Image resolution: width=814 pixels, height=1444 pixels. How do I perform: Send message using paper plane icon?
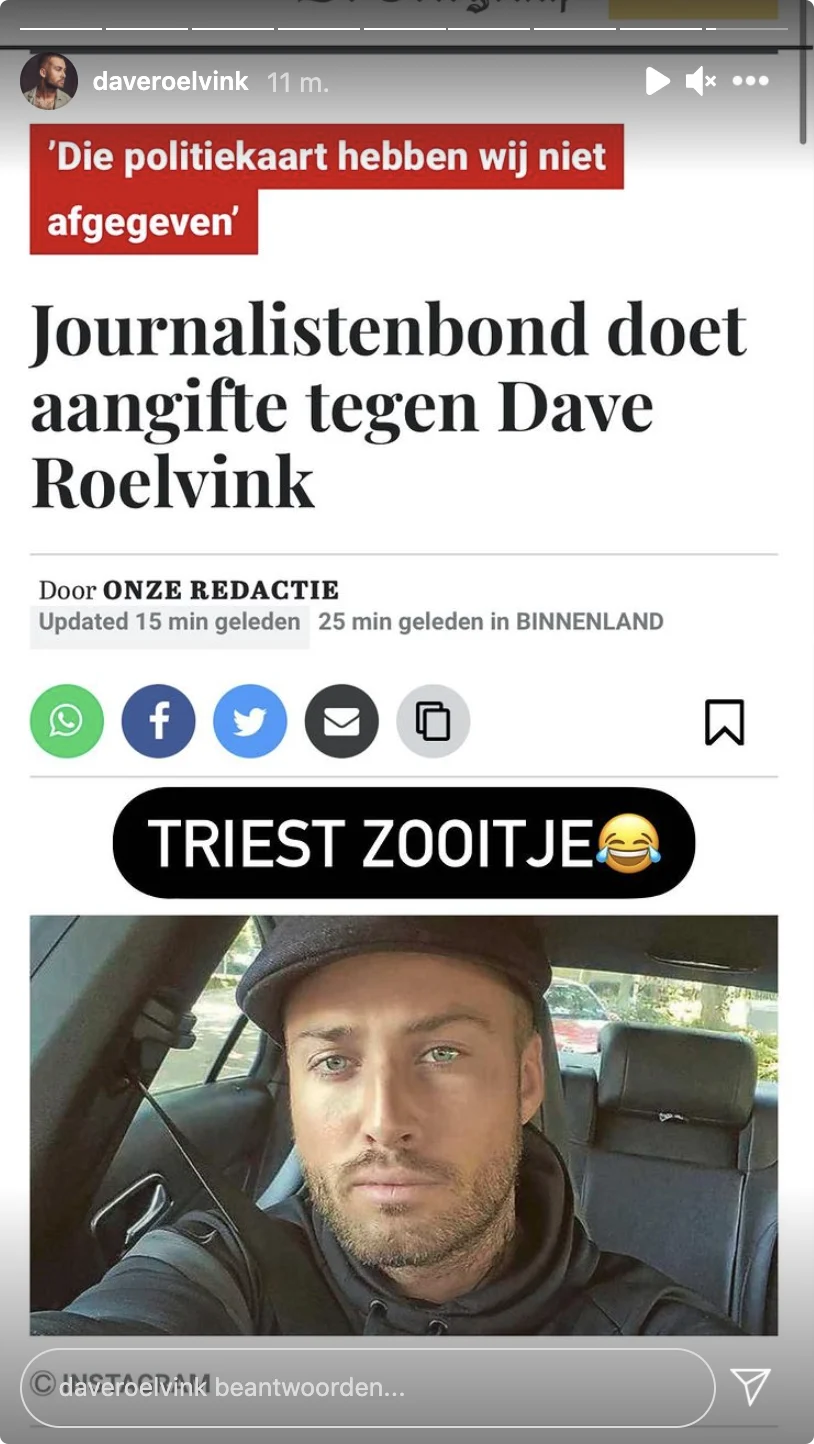(x=750, y=1387)
